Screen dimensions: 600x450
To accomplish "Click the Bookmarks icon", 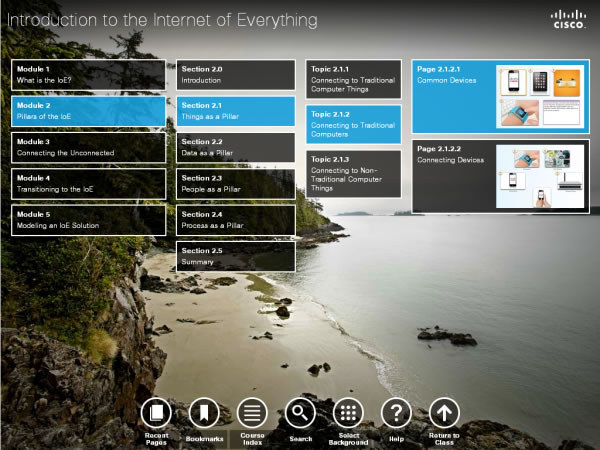I will (x=203, y=412).
